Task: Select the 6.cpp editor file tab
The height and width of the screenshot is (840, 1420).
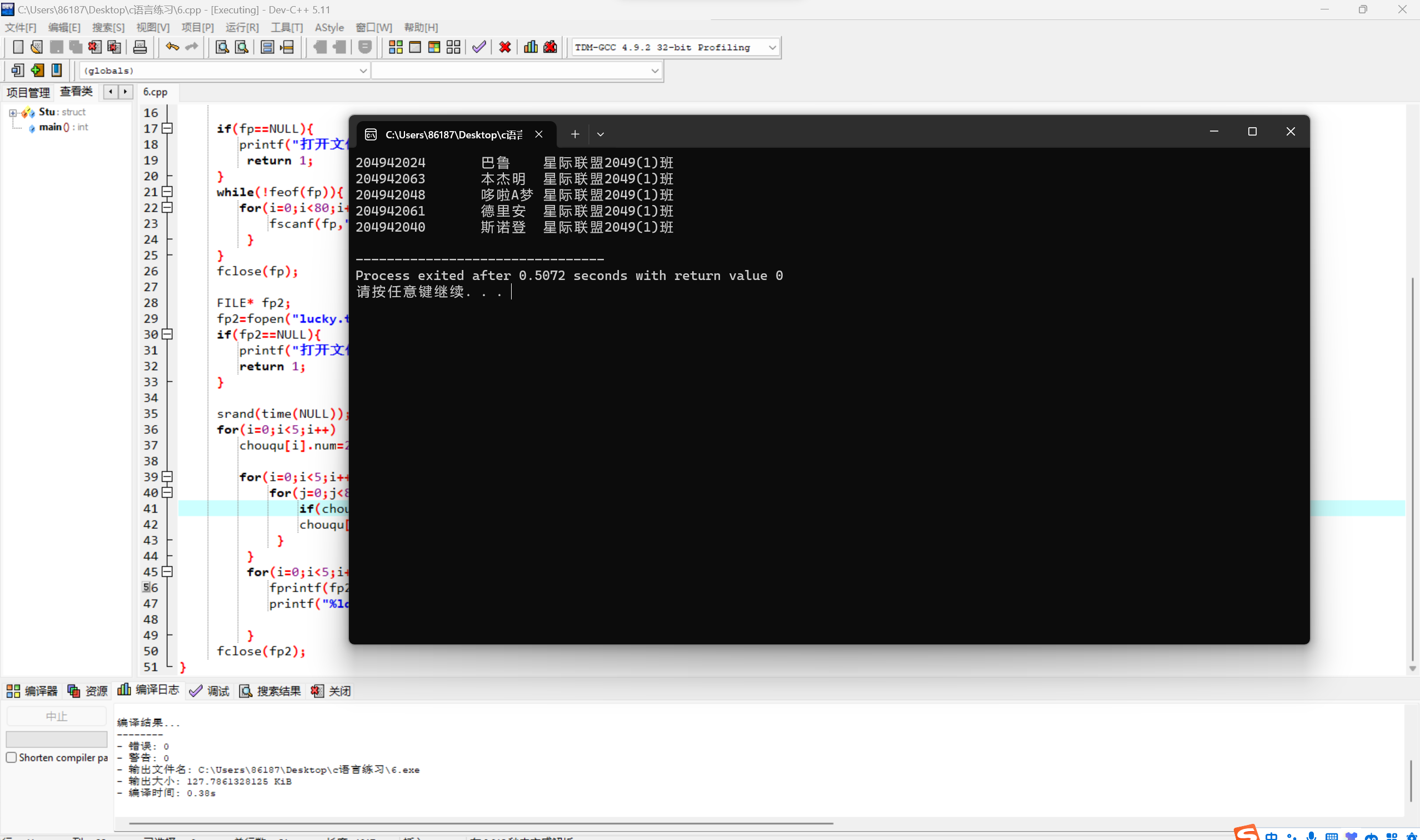Action: point(155,92)
